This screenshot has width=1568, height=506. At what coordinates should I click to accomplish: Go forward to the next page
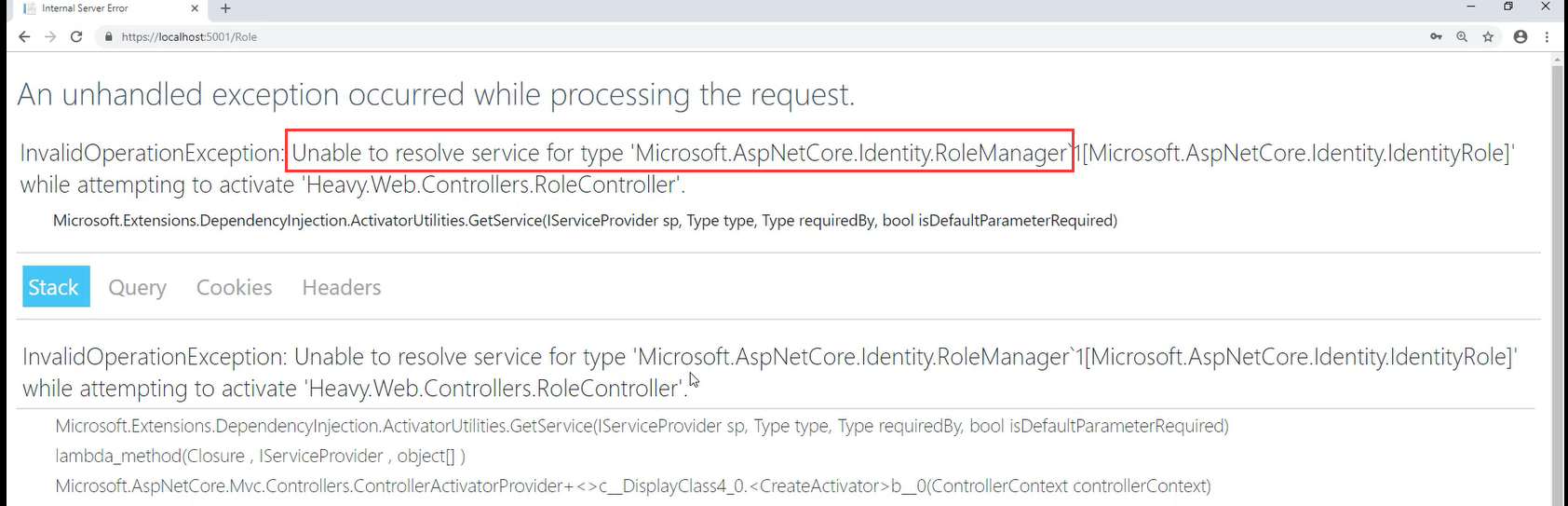click(x=50, y=36)
